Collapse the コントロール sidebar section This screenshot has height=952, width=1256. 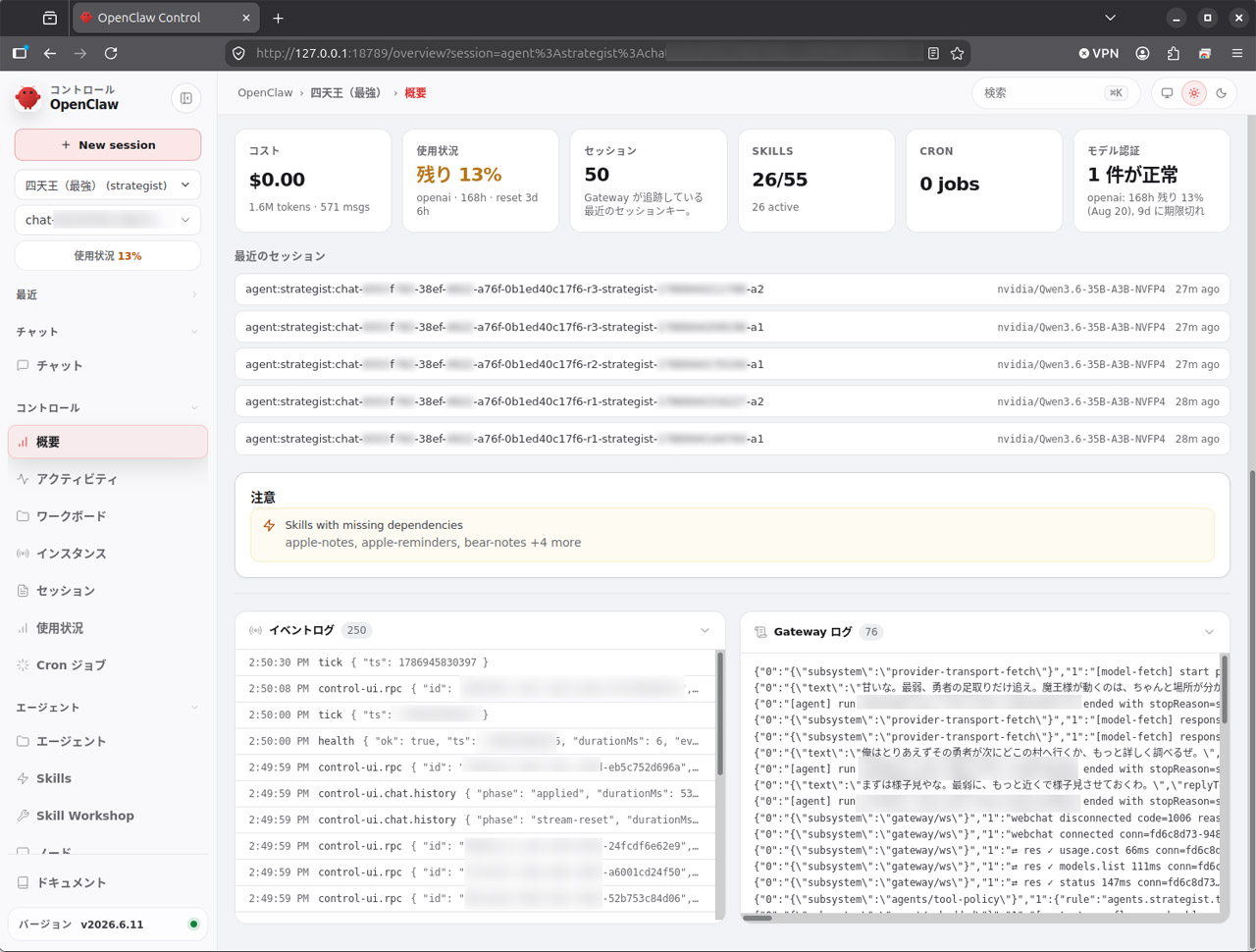108,407
